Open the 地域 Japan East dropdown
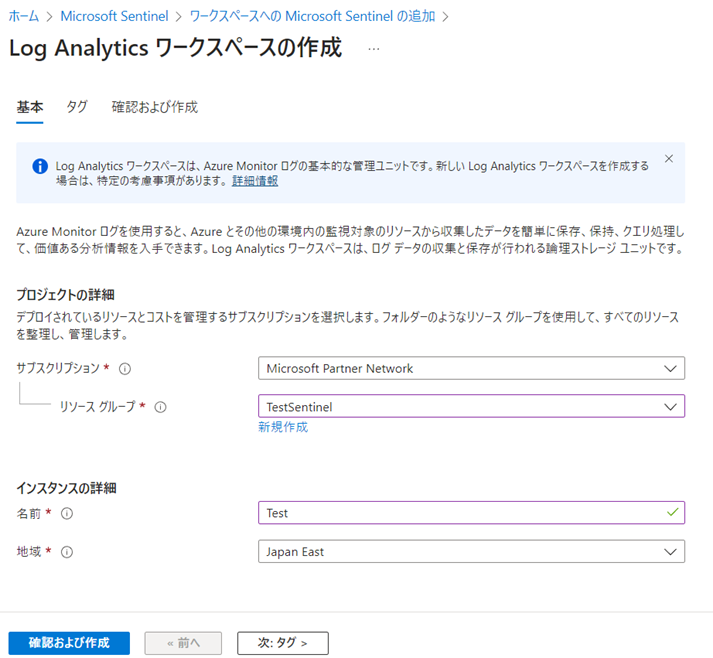This screenshot has height=658, width=713. (471, 551)
